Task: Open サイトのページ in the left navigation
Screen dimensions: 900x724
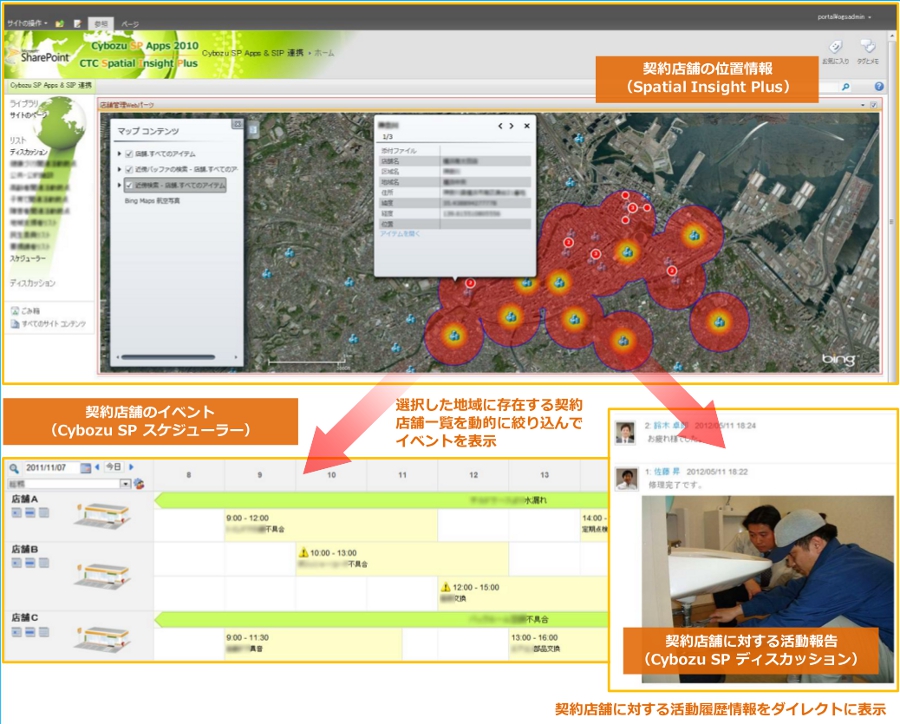Action: tap(28, 115)
